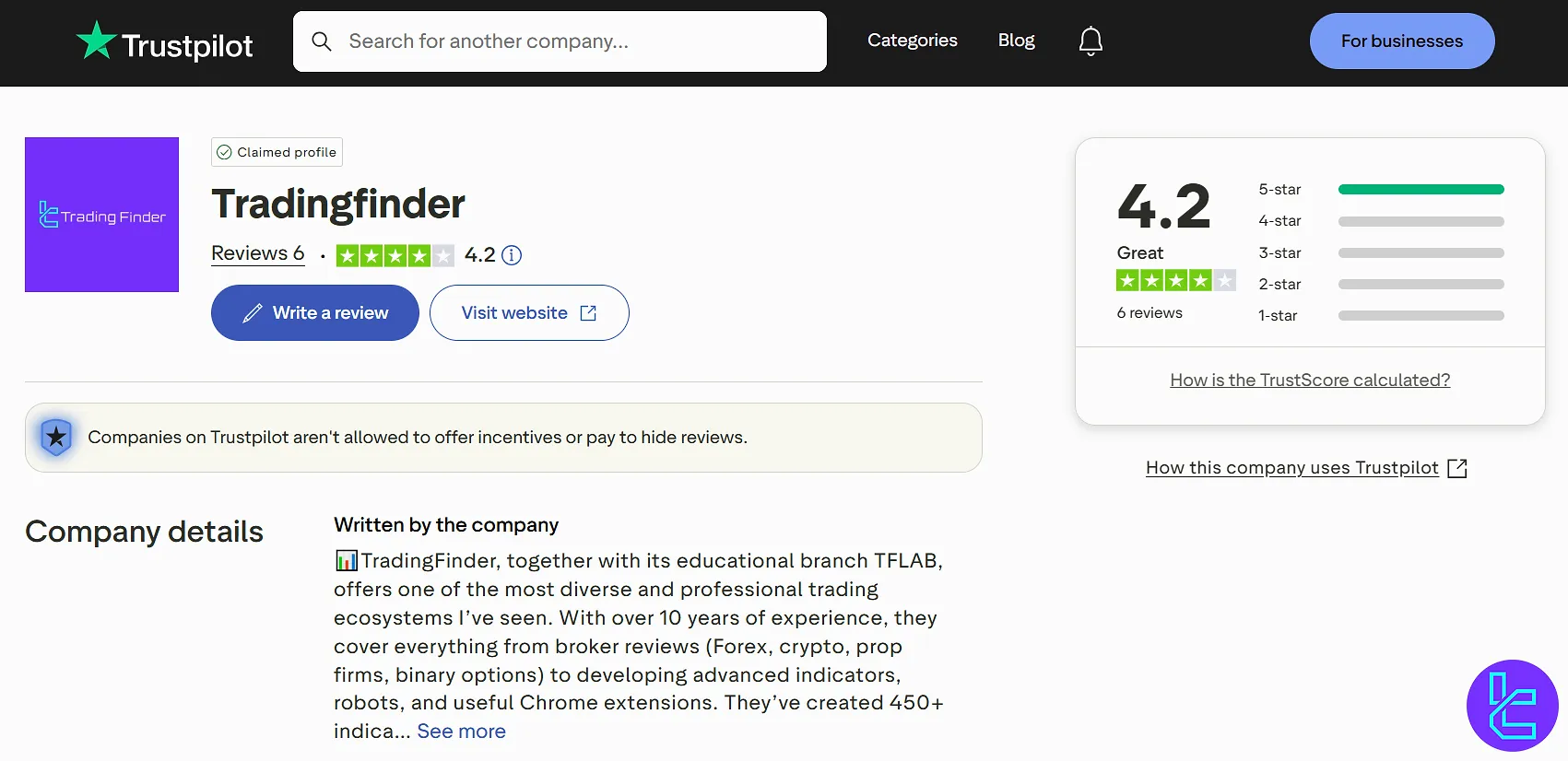Click the search magnifier icon
1568x761 pixels.
[x=322, y=41]
